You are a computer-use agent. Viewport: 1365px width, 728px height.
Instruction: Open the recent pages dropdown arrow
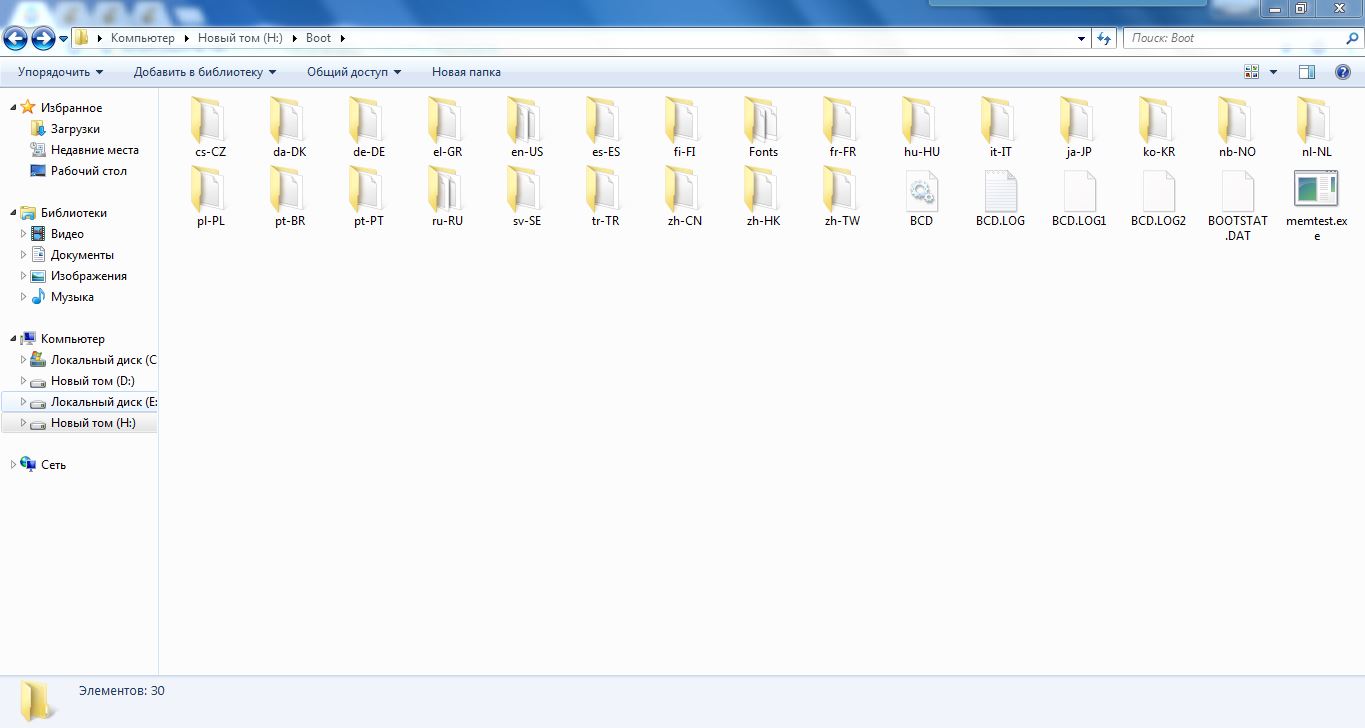(x=64, y=39)
